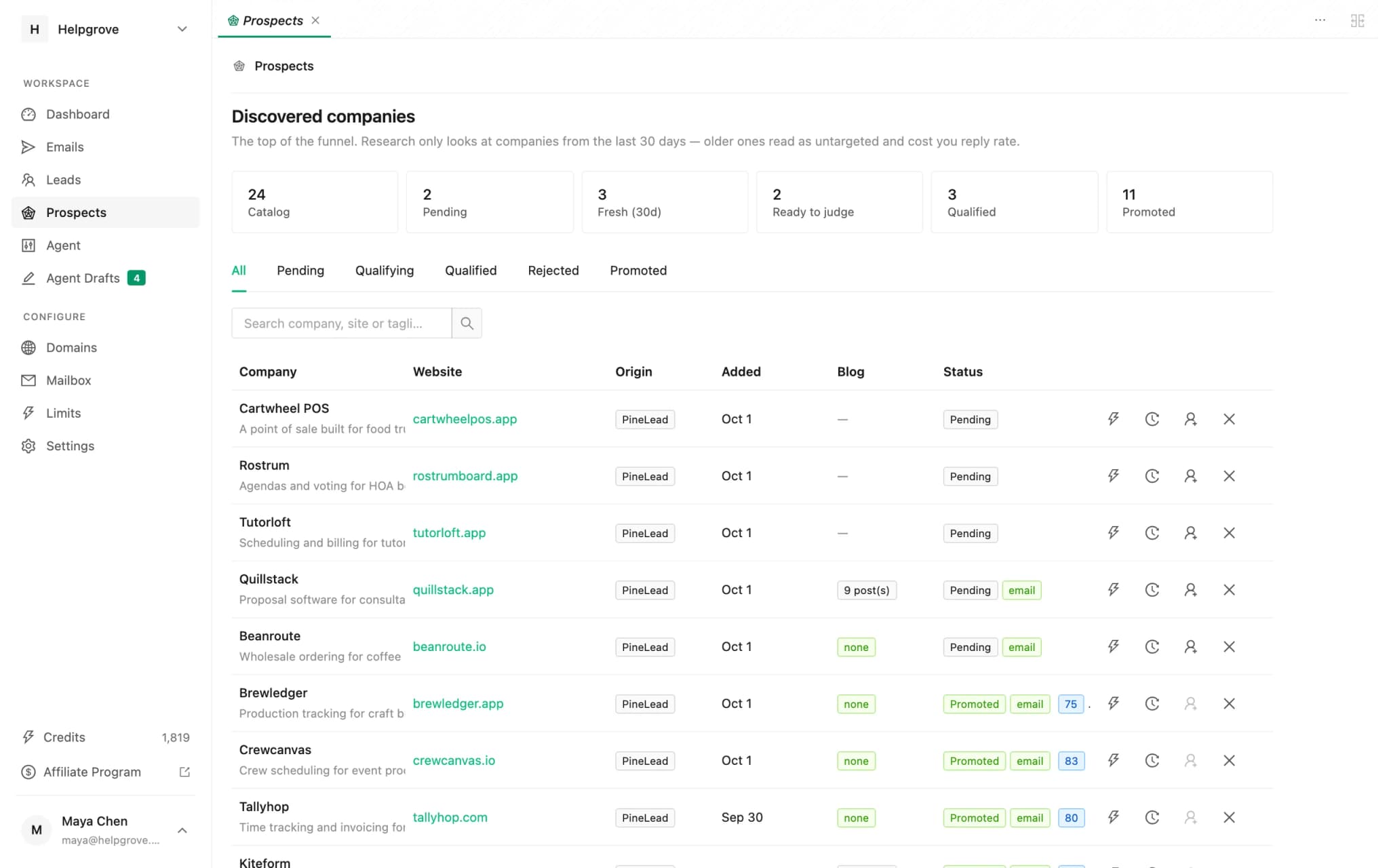
Task: Switch to the Qualified filter tab
Action: click(471, 271)
